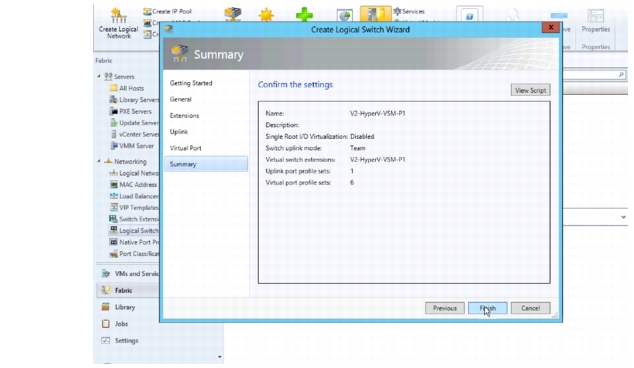Click the highlighted fabric resources ribbon icon
The height and width of the screenshot is (368, 634).
pyautogui.click(x=375, y=14)
